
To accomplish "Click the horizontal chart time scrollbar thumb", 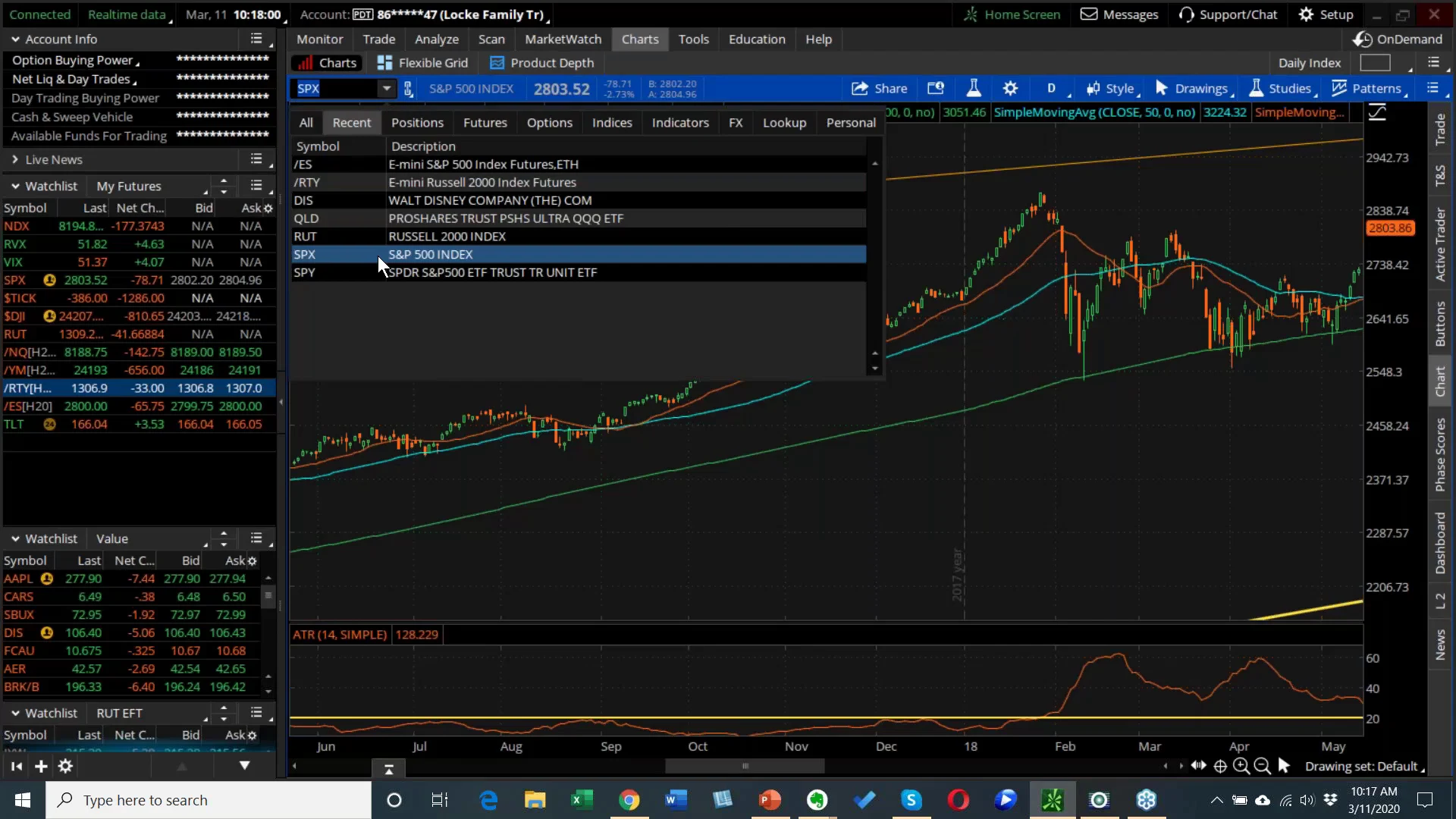I will 745,766.
